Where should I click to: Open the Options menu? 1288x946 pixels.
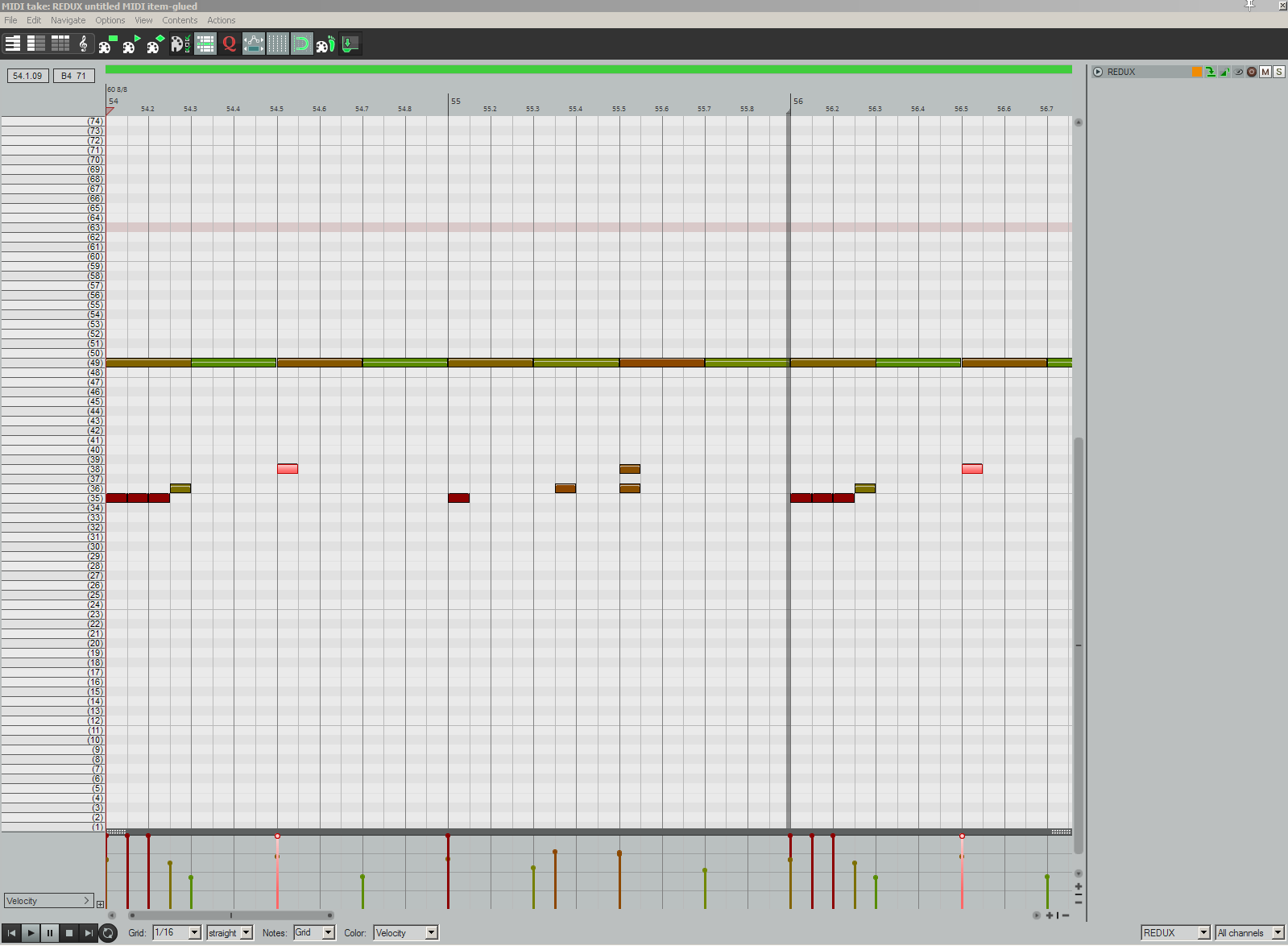[x=110, y=20]
